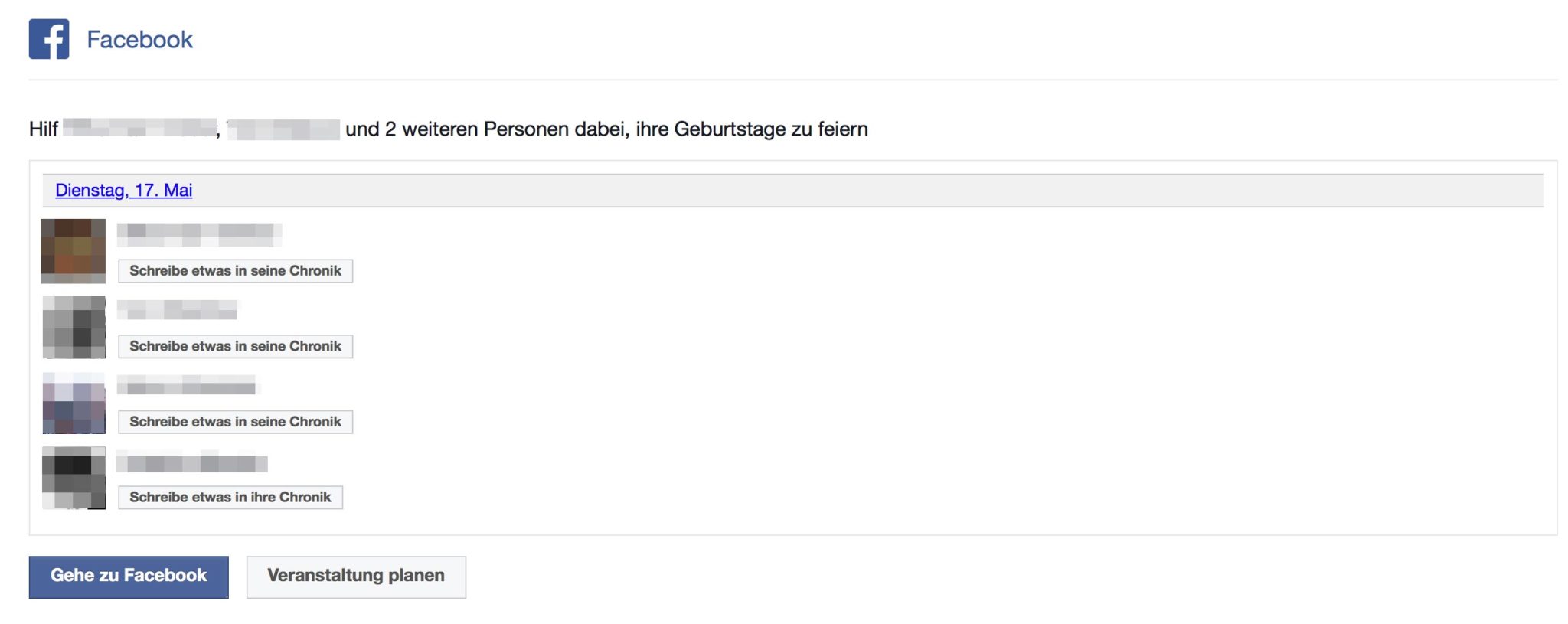The width and height of the screenshot is (1568, 624).
Task: Open blurred name beside the brown profile picture
Action: point(199,234)
